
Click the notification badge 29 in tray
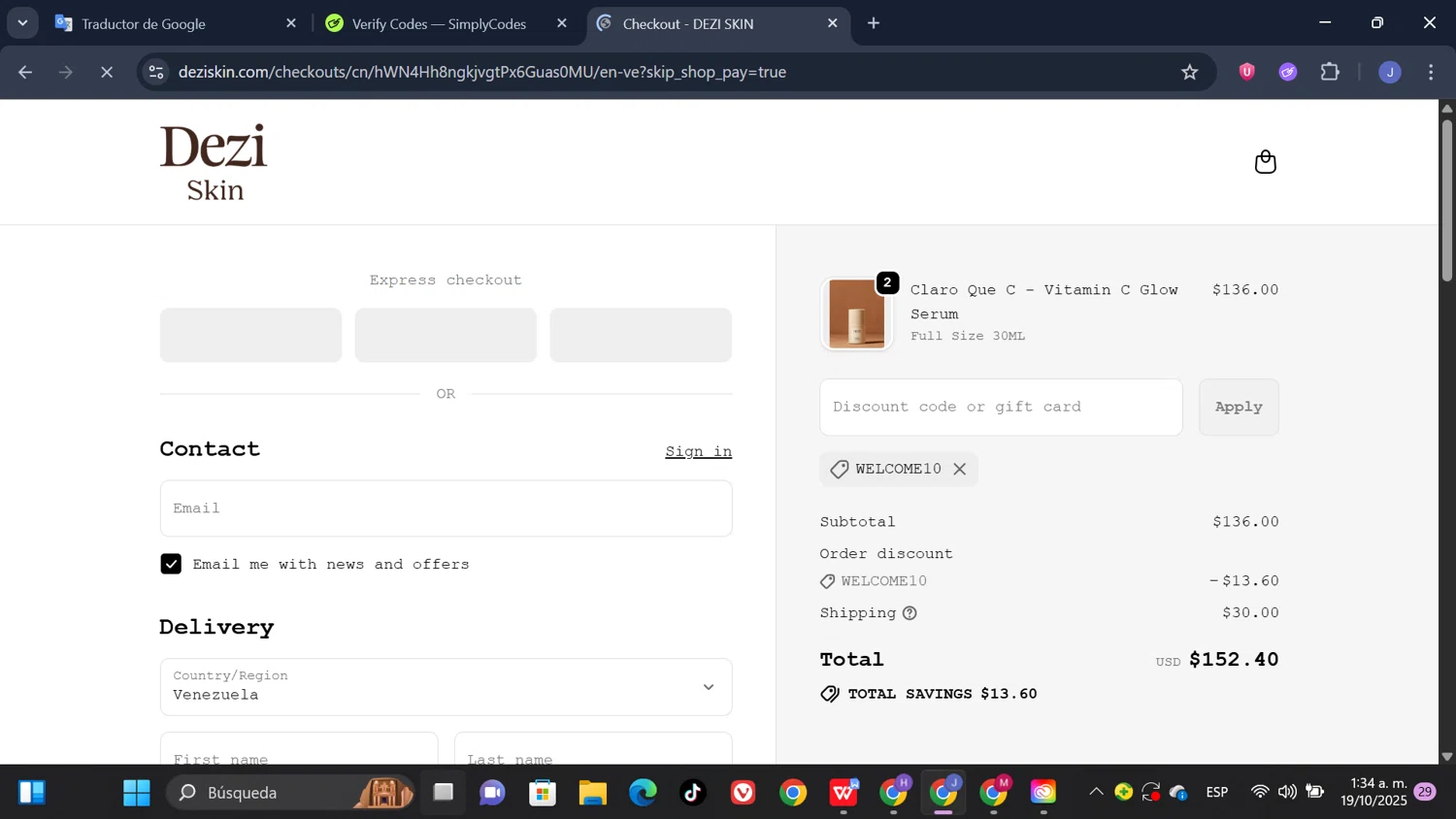[x=1425, y=792]
